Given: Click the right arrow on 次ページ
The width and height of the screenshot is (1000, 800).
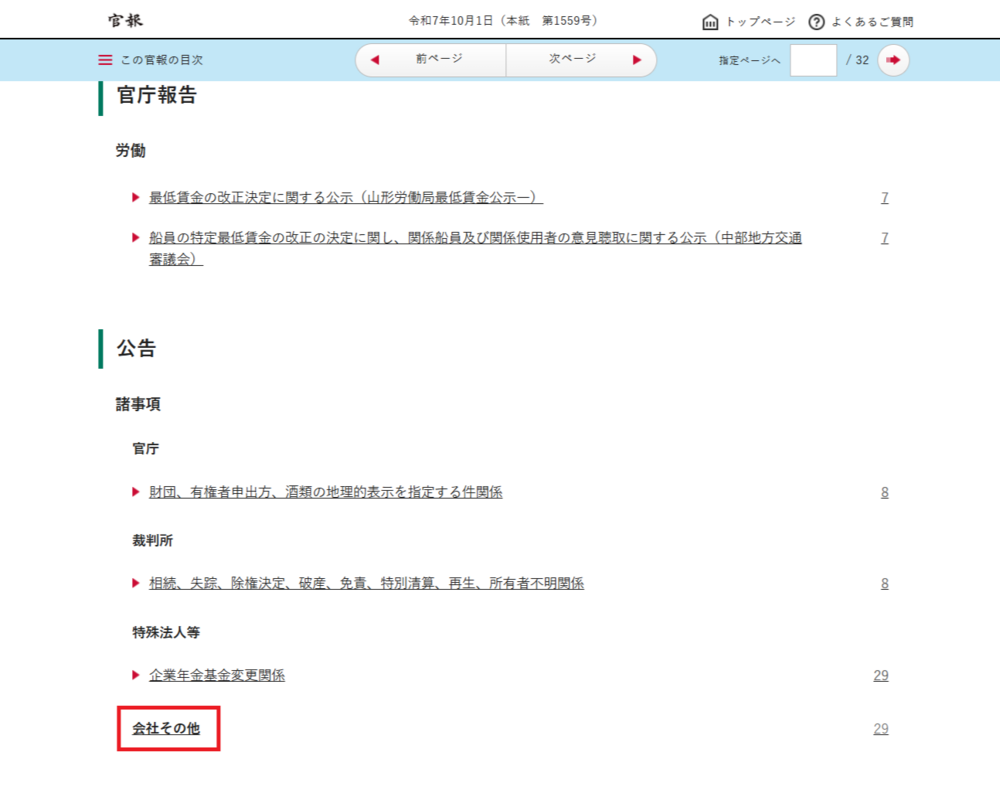Looking at the screenshot, I should pos(636,60).
